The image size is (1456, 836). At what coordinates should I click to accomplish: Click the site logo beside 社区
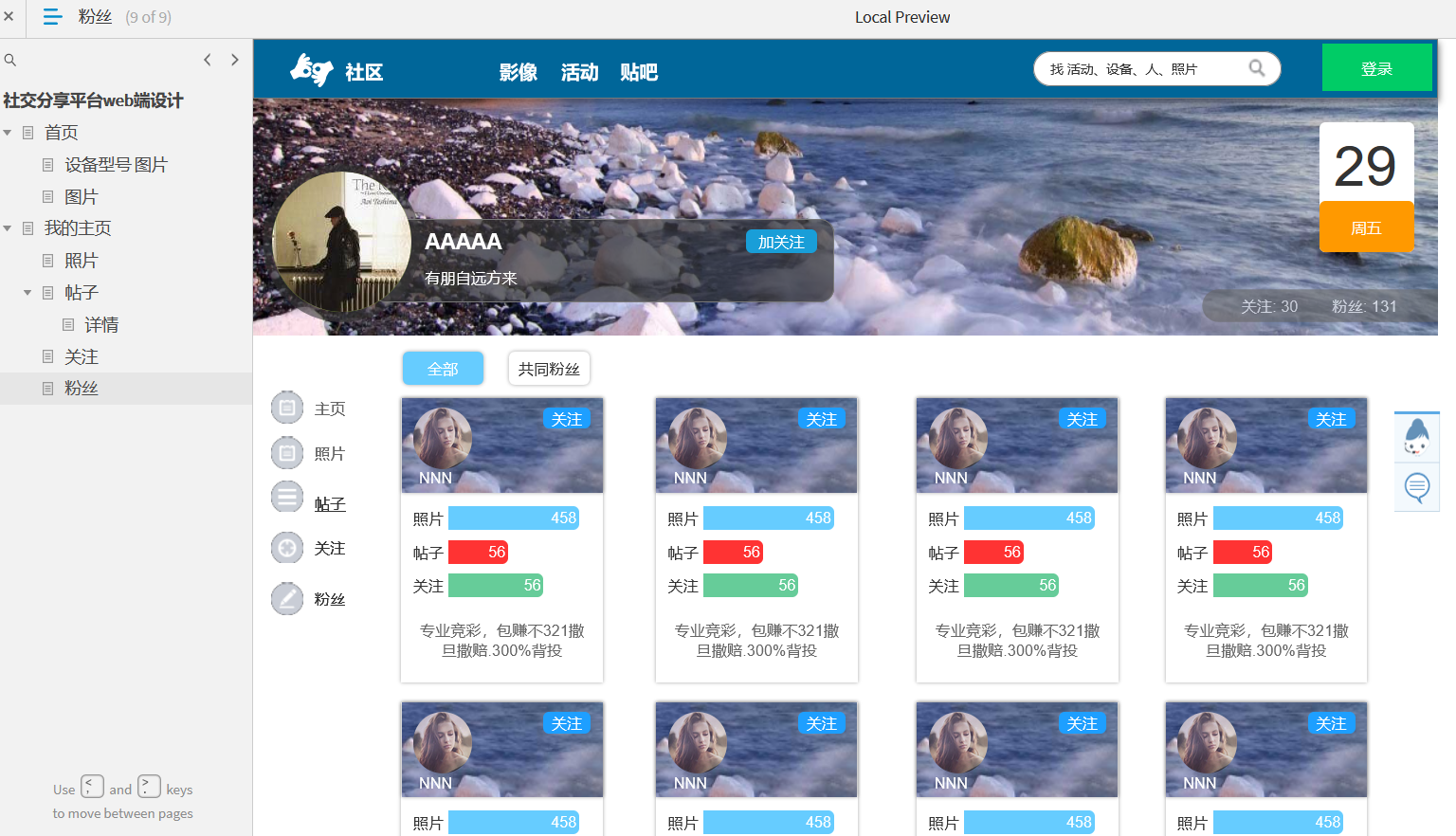[311, 69]
